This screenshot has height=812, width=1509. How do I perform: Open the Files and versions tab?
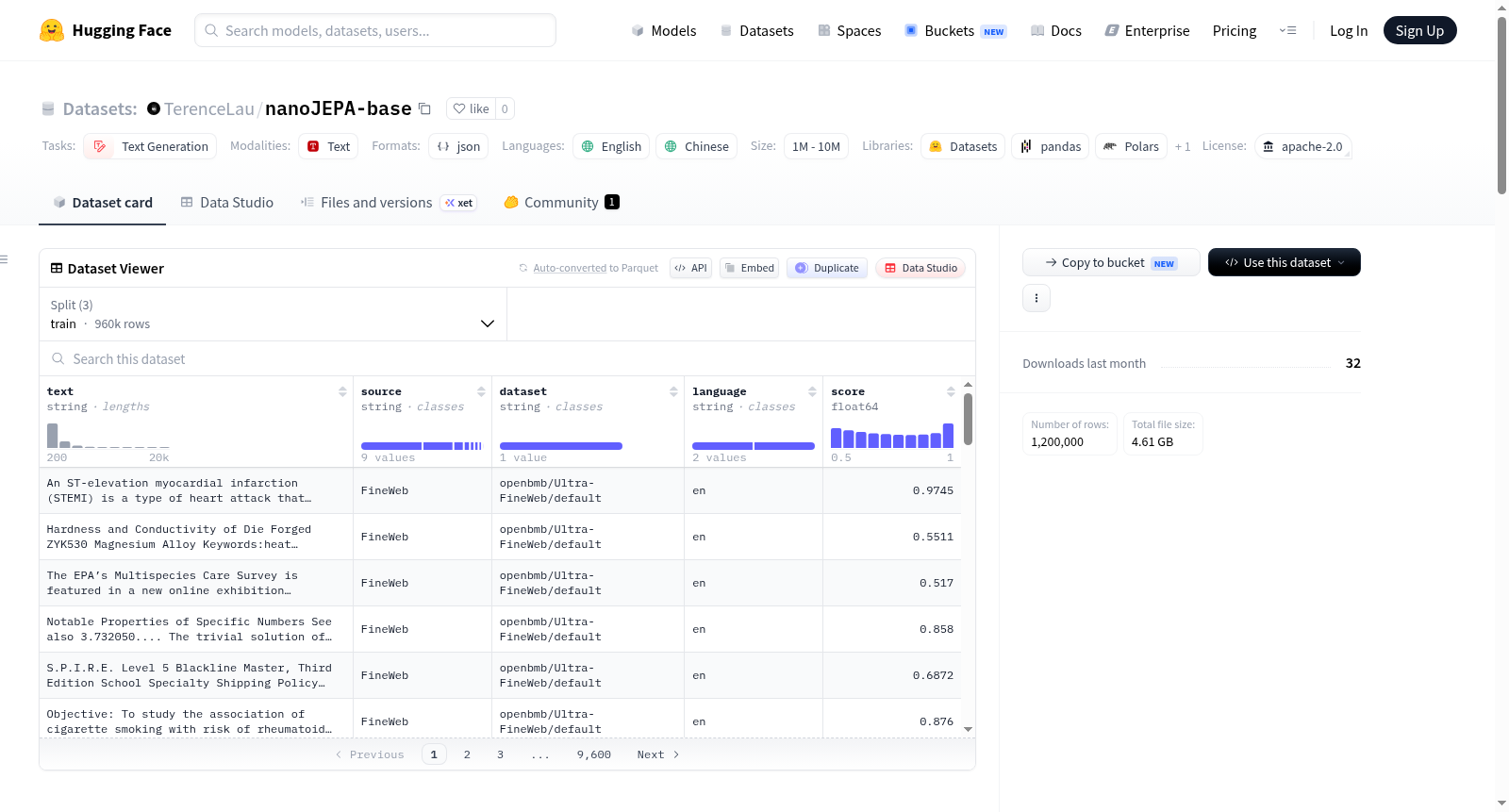coord(388,203)
